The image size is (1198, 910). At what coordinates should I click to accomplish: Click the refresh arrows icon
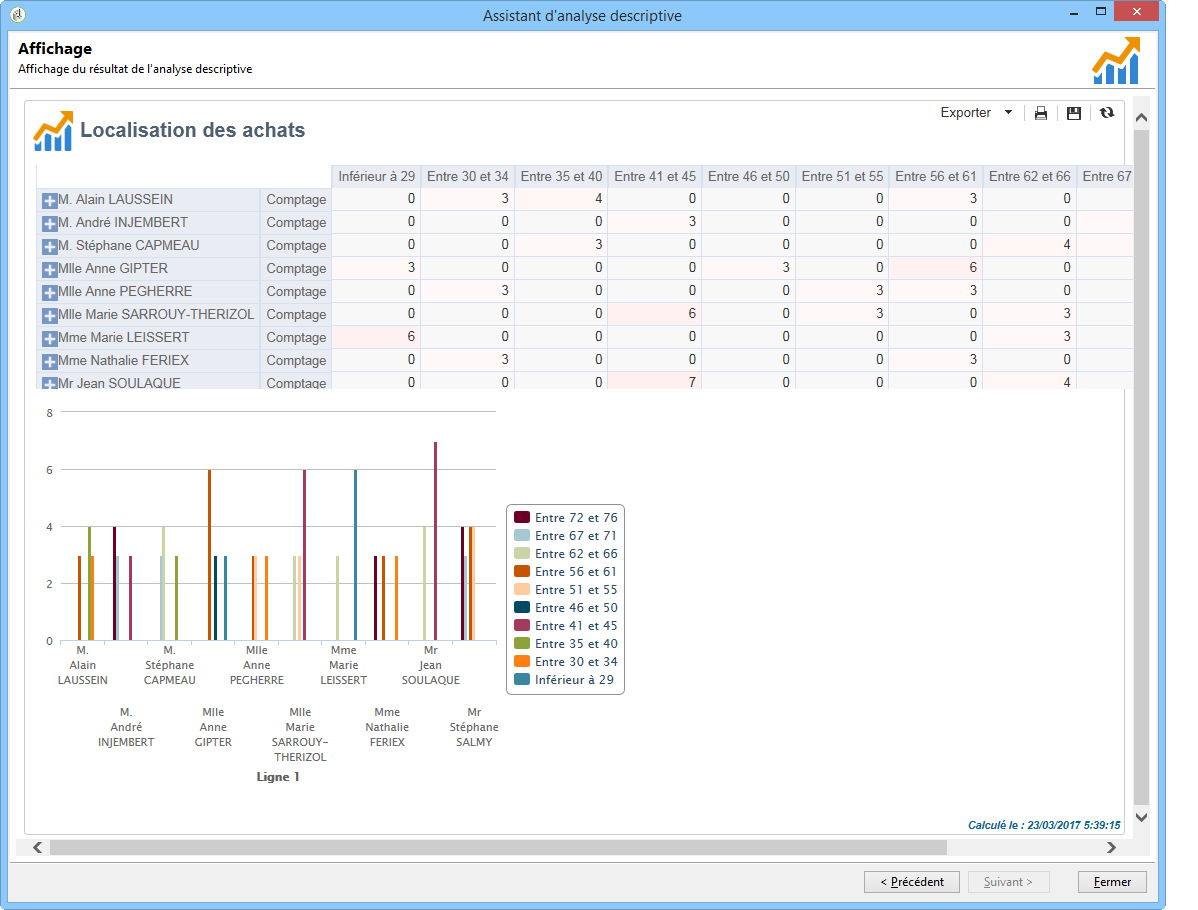tap(1106, 113)
